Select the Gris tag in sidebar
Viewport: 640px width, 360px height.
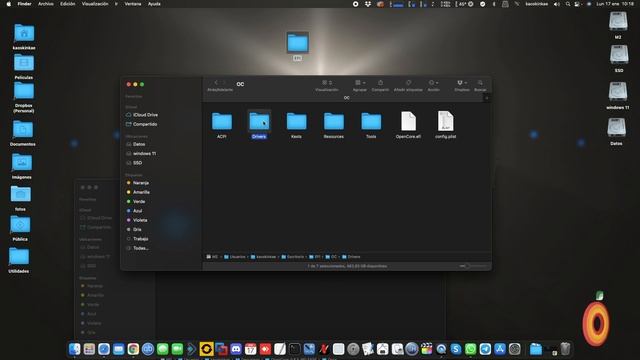[134, 230]
